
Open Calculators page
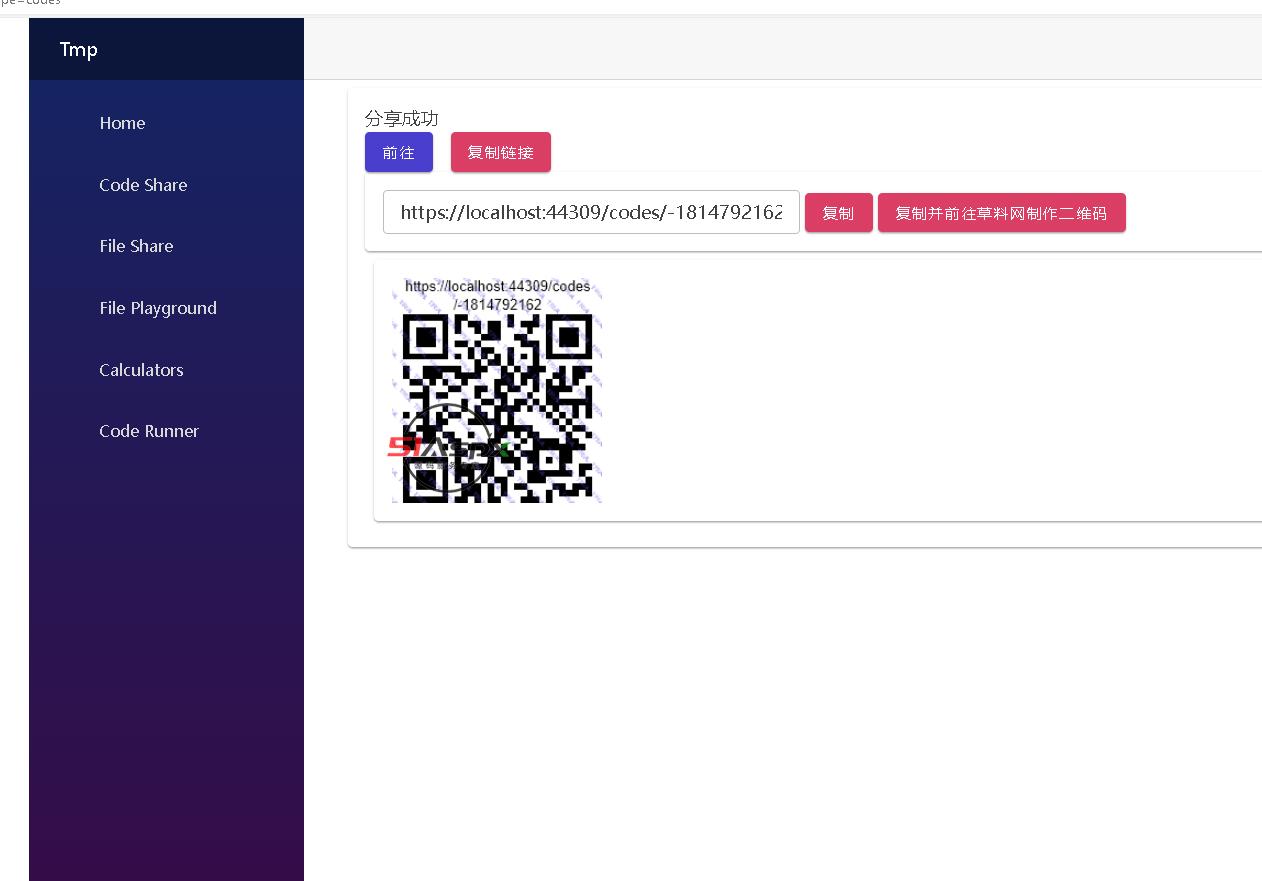coord(141,370)
